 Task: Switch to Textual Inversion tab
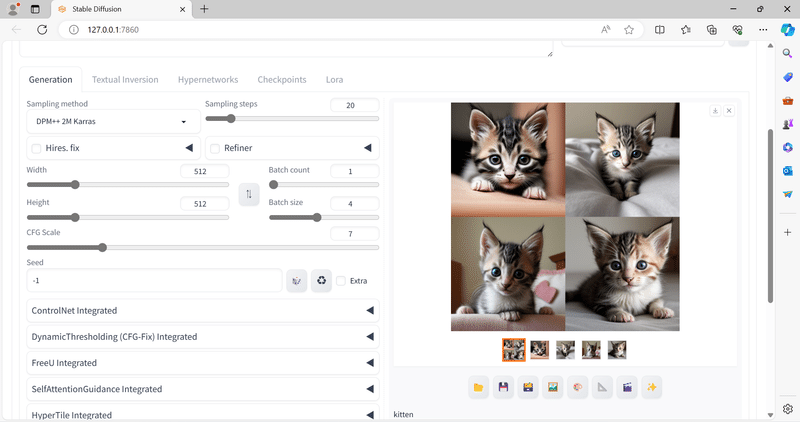(125, 80)
